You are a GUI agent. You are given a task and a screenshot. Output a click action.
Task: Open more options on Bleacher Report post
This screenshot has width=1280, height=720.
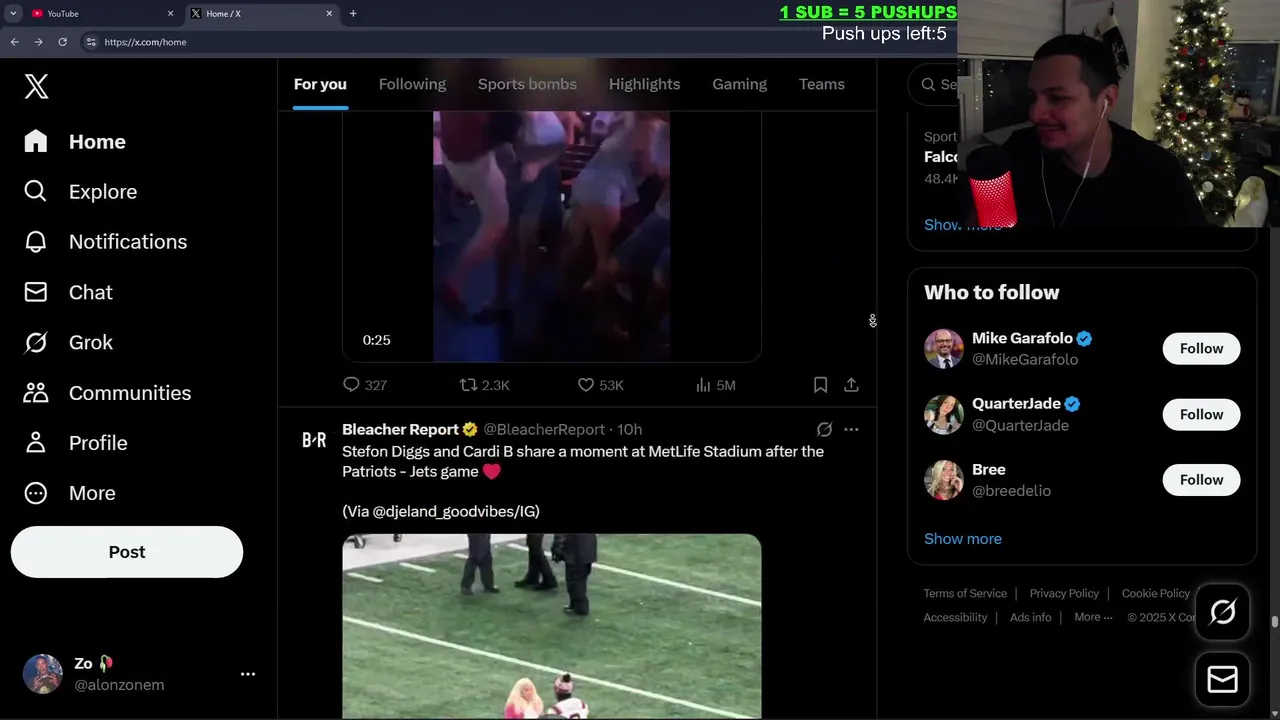[x=851, y=429]
